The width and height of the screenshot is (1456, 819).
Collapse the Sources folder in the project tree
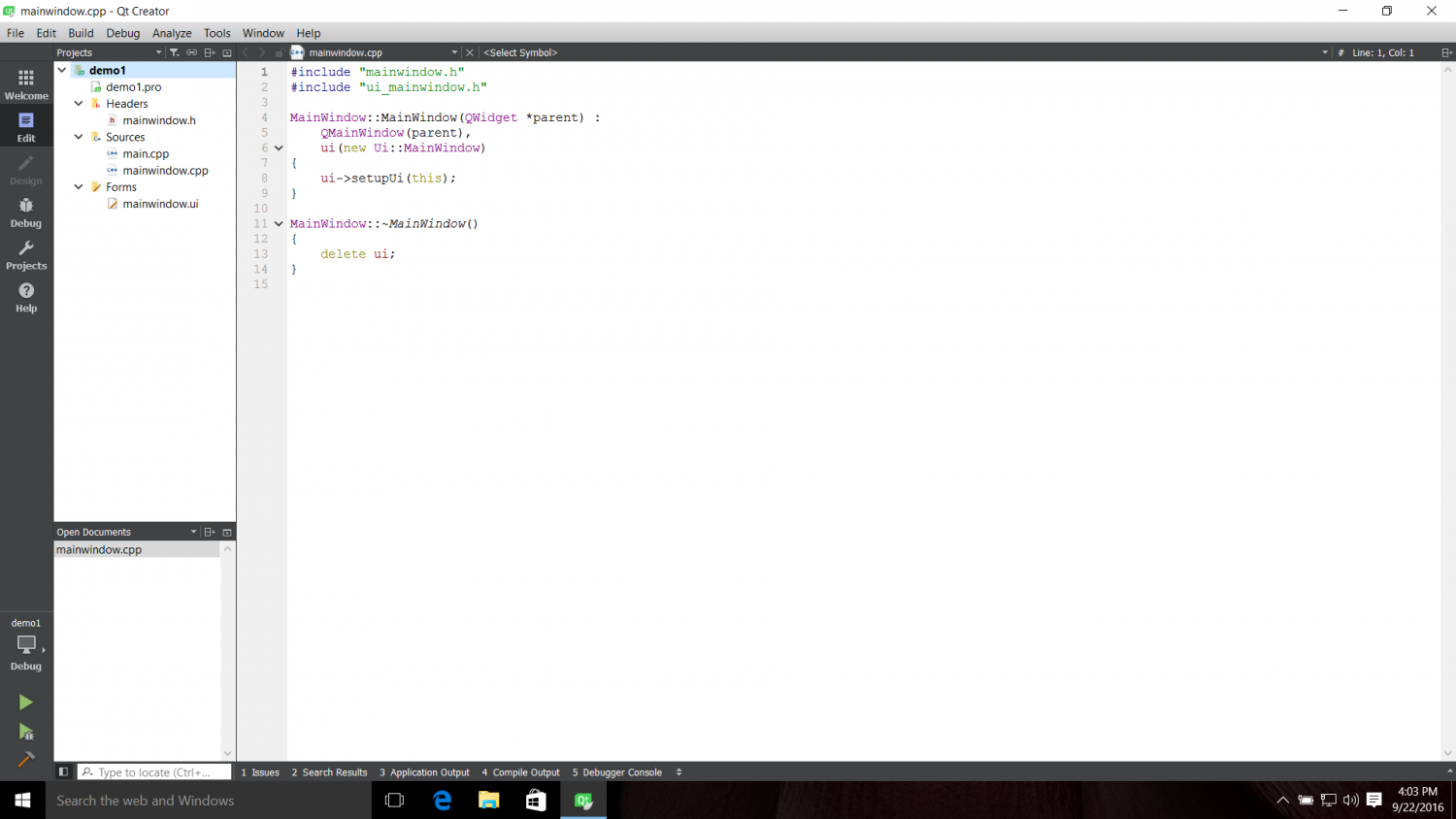tap(79, 137)
